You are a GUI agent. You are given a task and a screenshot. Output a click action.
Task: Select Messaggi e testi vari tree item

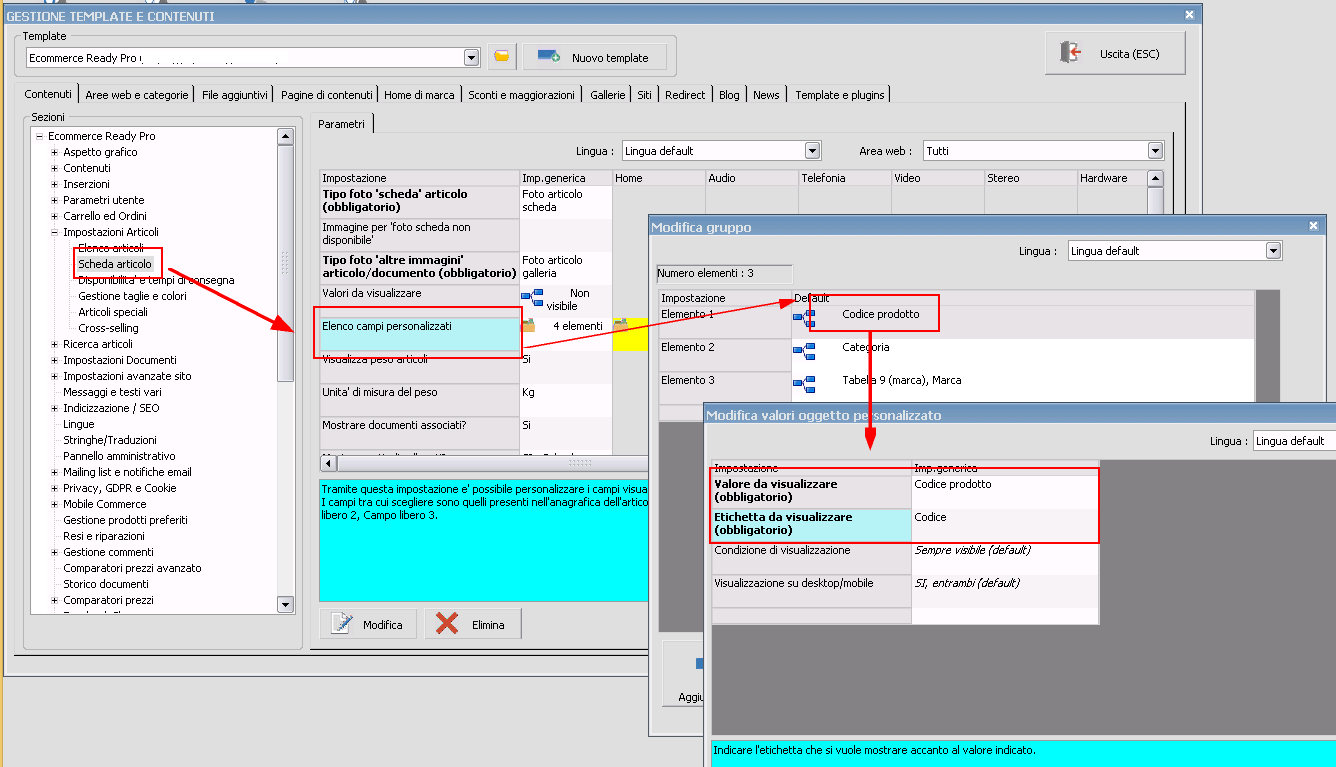coord(112,392)
